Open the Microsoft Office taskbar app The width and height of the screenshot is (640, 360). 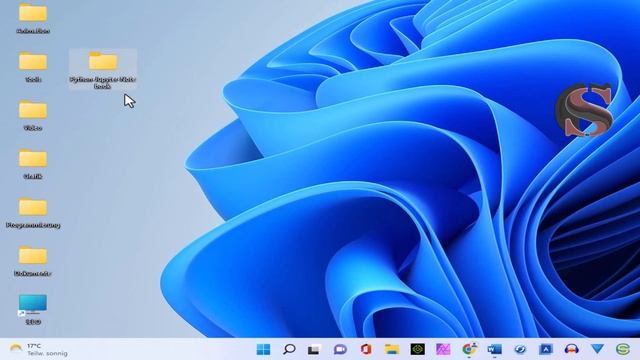[x=366, y=349]
